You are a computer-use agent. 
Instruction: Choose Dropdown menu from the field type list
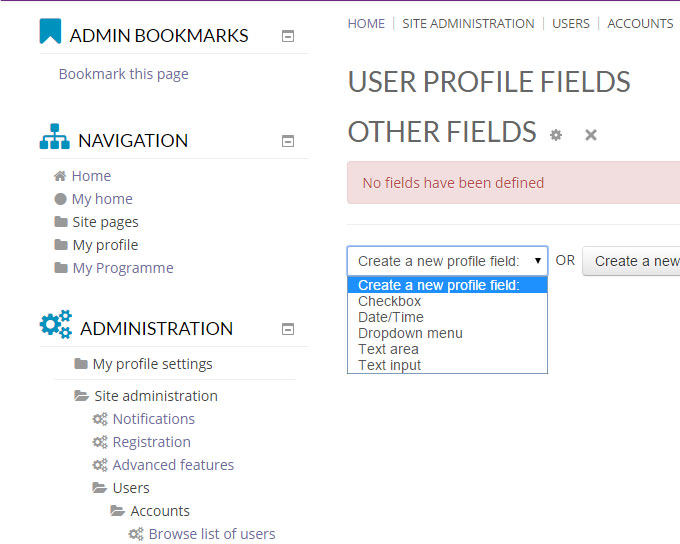tap(448, 333)
